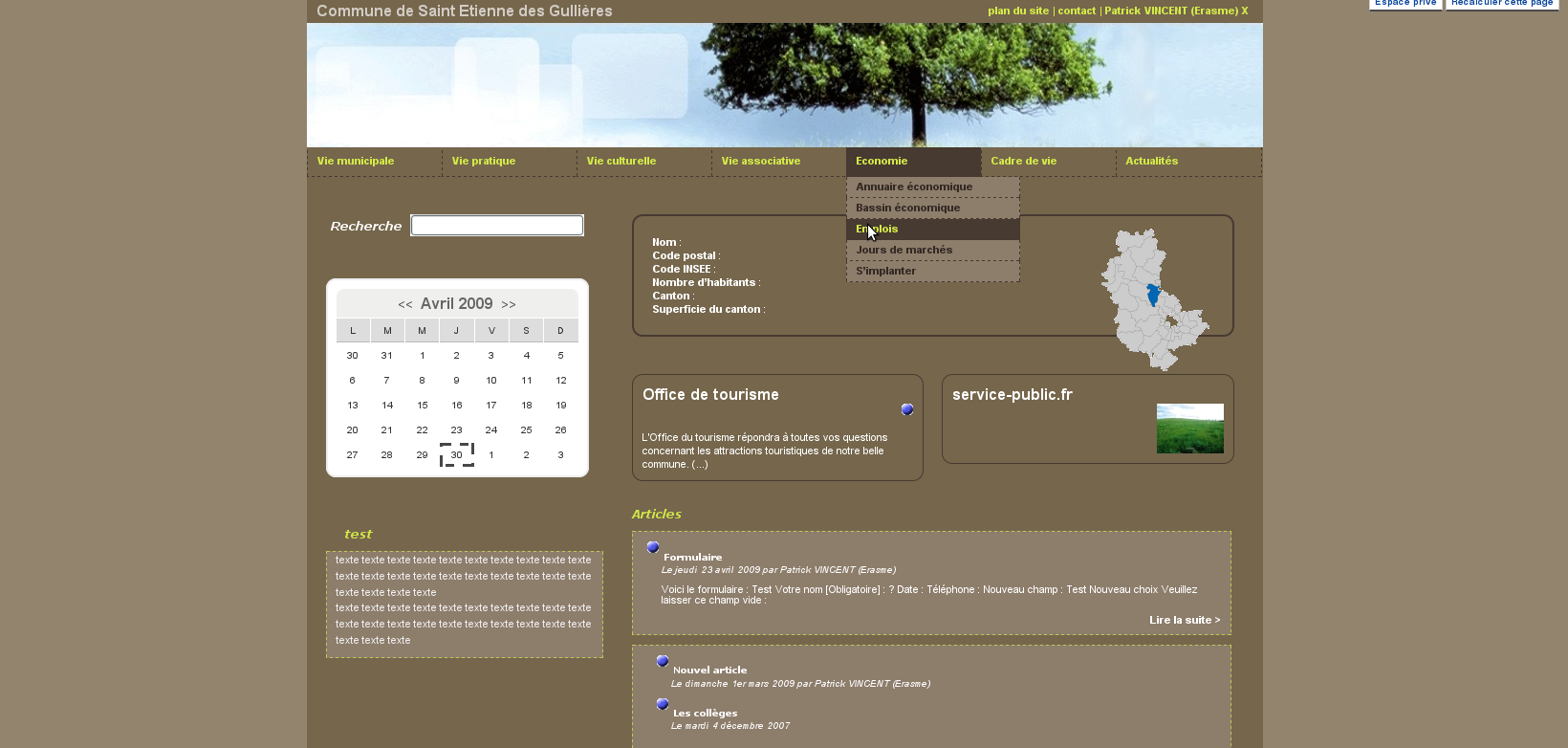
Task: Select day 30 highlighted in the calendar
Action: (x=456, y=455)
